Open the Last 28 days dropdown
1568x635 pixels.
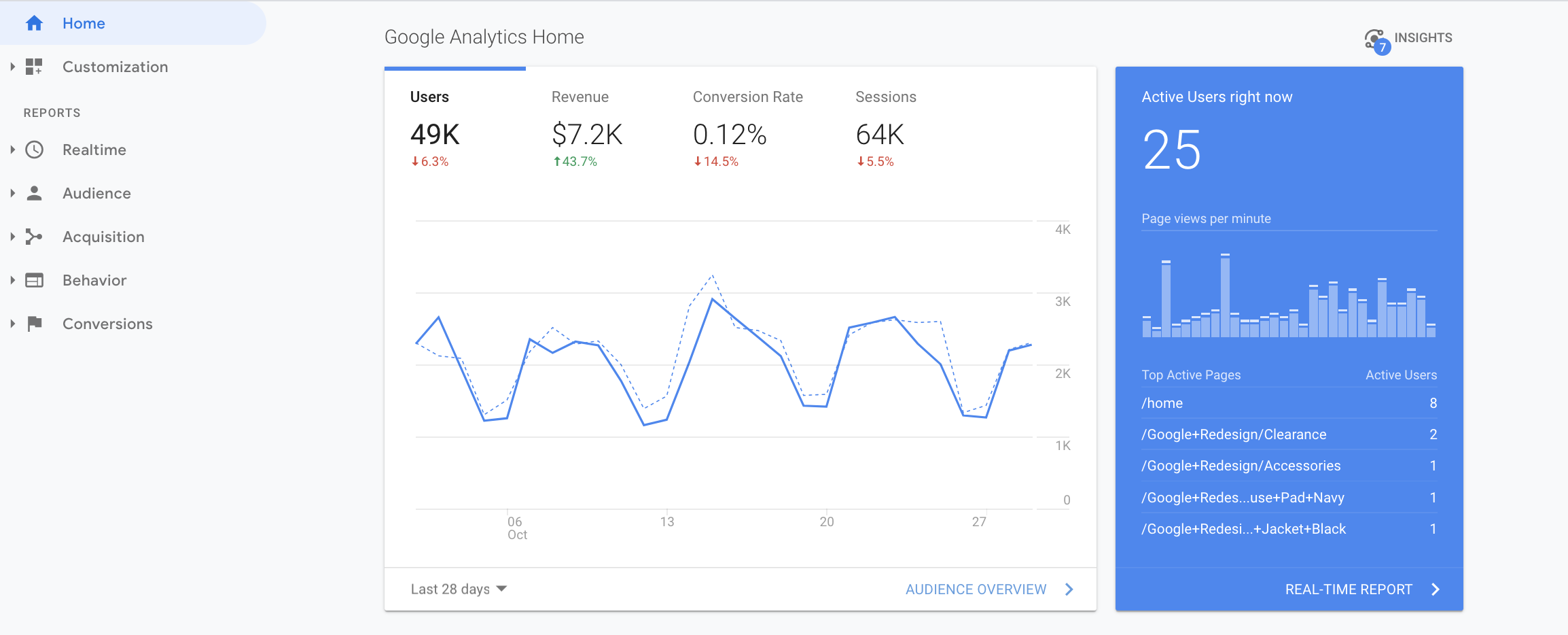pyautogui.click(x=459, y=589)
